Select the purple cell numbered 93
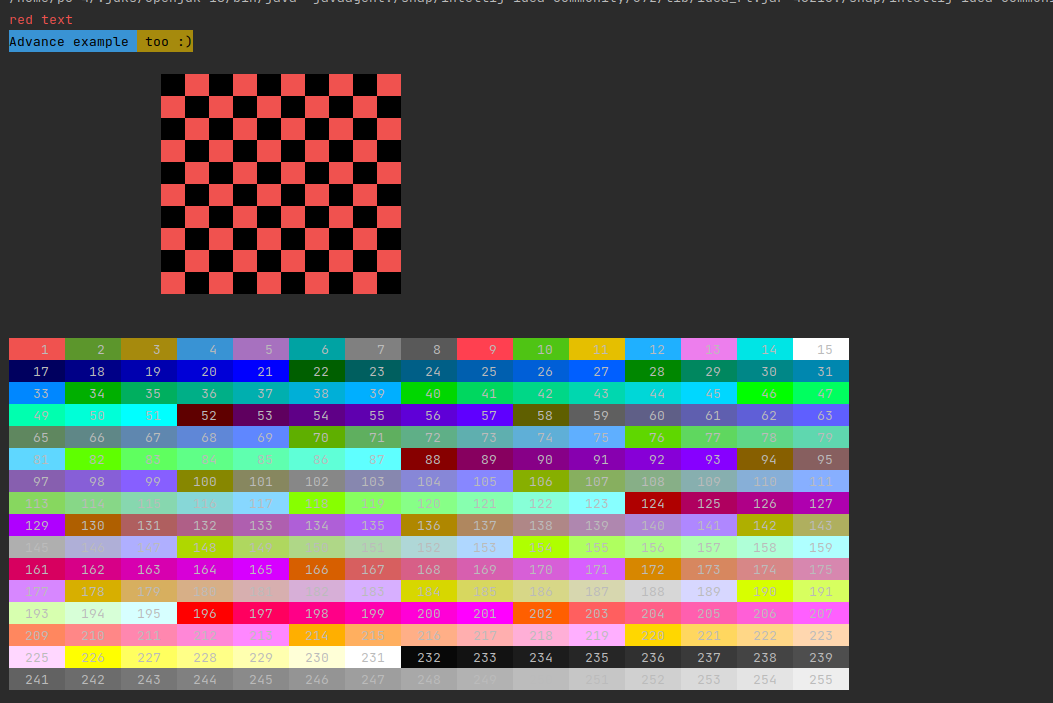The height and width of the screenshot is (703, 1053). tap(708, 459)
